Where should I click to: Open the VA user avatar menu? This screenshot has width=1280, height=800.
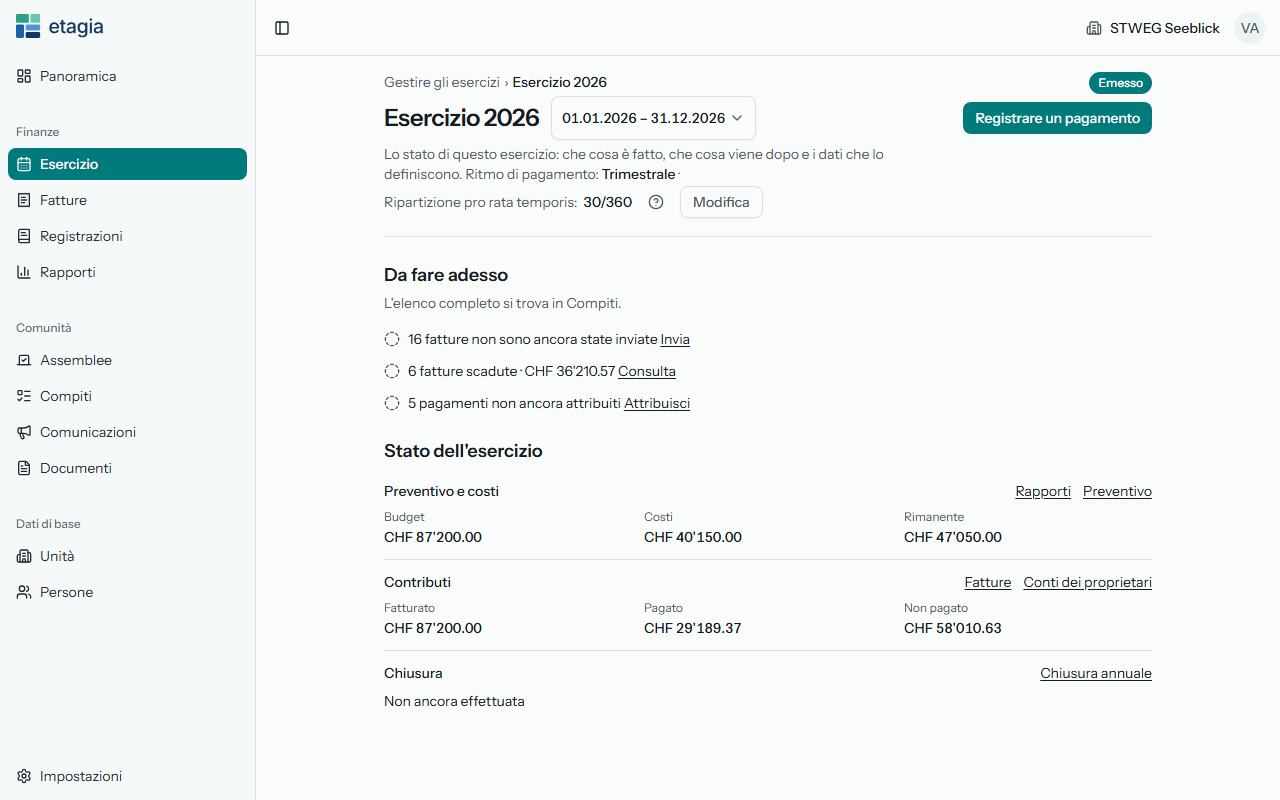pyautogui.click(x=1250, y=28)
